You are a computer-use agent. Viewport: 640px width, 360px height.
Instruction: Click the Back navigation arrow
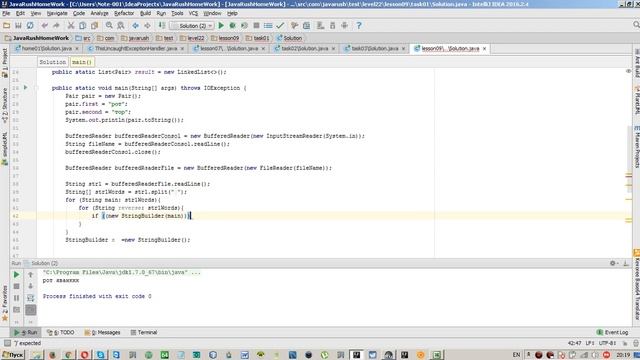click(x=135, y=25)
